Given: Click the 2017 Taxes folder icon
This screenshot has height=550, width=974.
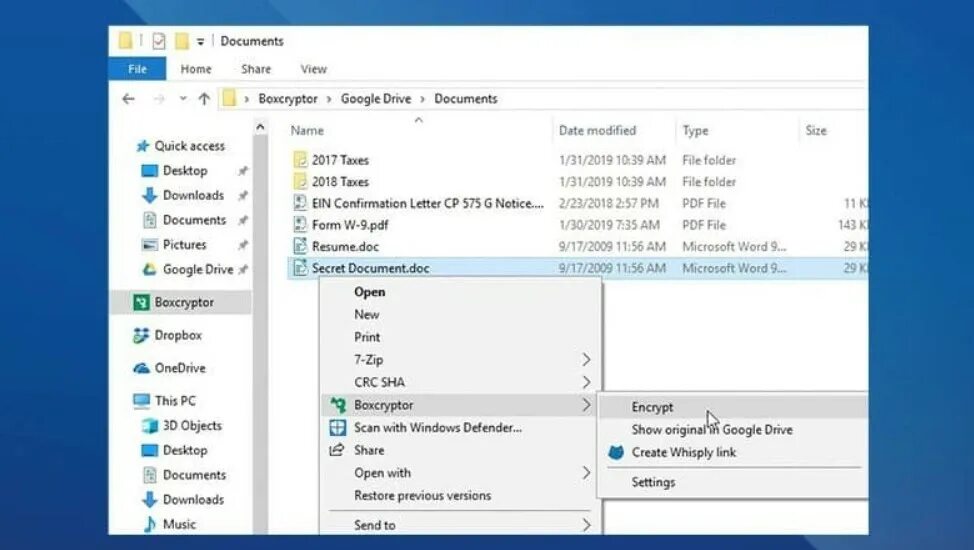Looking at the screenshot, I should [300, 160].
